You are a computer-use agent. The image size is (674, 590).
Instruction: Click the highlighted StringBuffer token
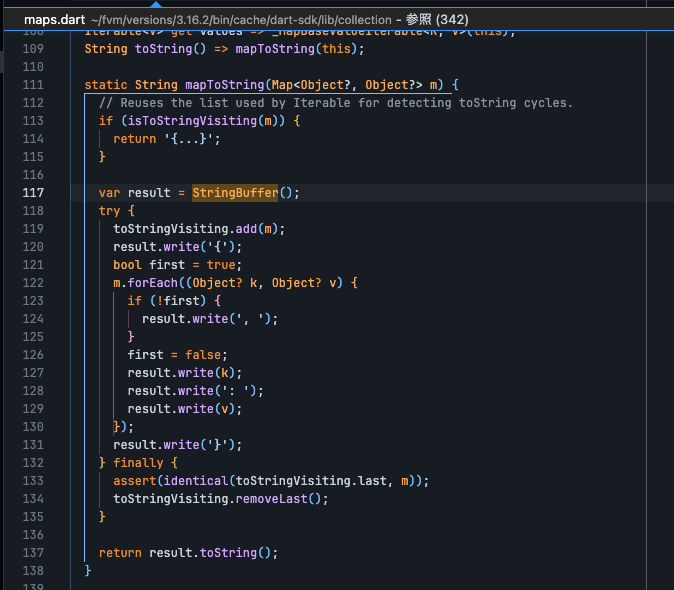(x=235, y=193)
